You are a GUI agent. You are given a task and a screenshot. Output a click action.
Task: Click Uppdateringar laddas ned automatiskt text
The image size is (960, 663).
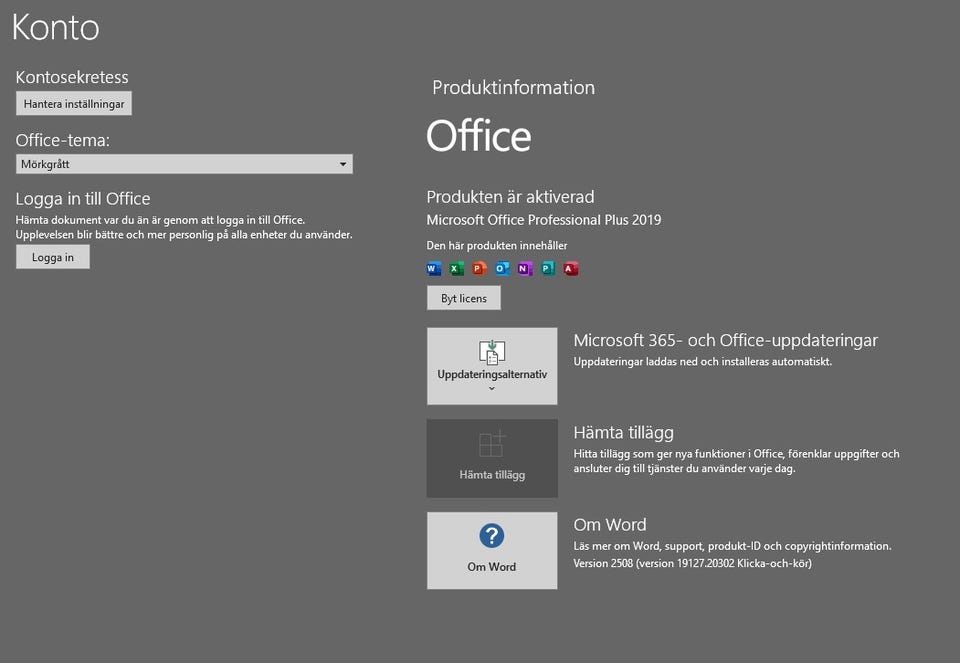click(x=703, y=362)
